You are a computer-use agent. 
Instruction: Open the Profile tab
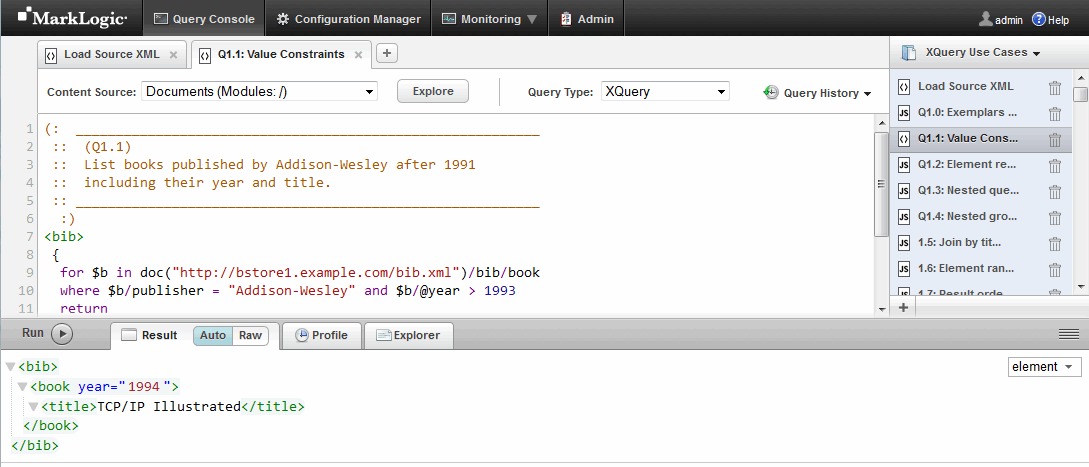pyautogui.click(x=322, y=335)
